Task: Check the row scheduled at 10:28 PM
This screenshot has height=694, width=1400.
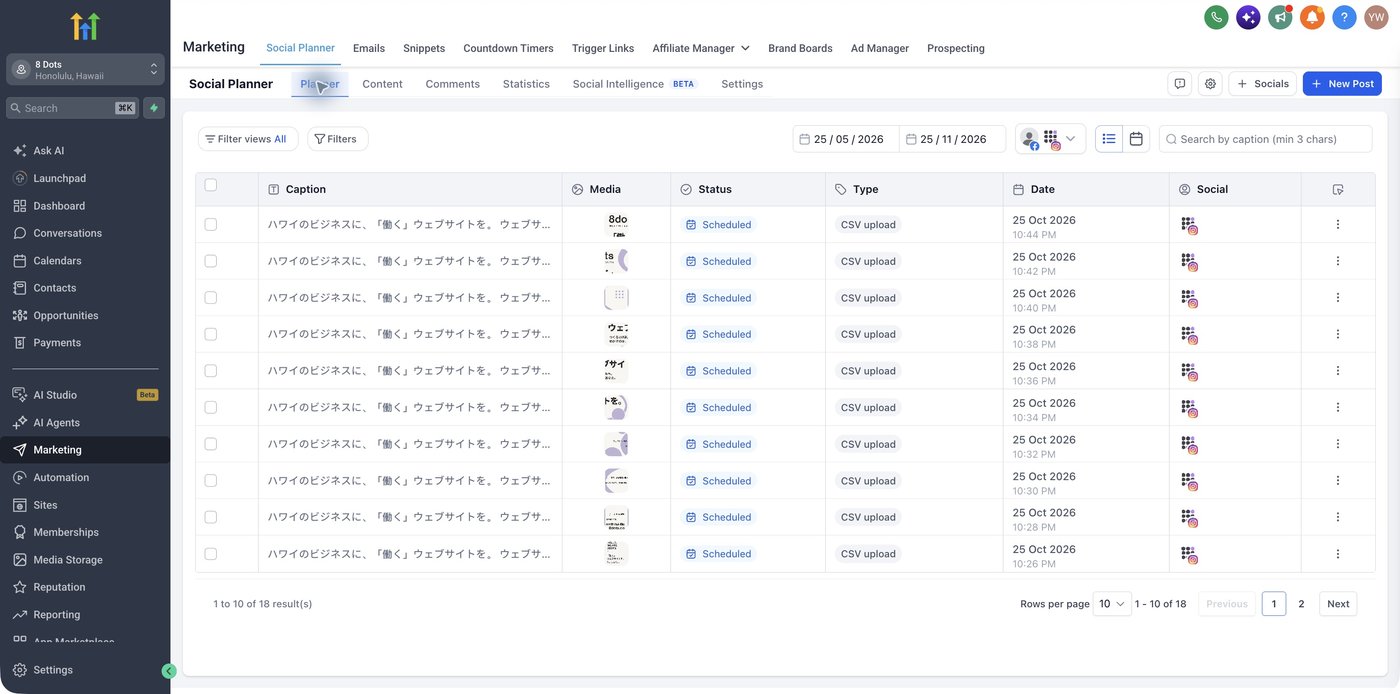Action: click(210, 517)
